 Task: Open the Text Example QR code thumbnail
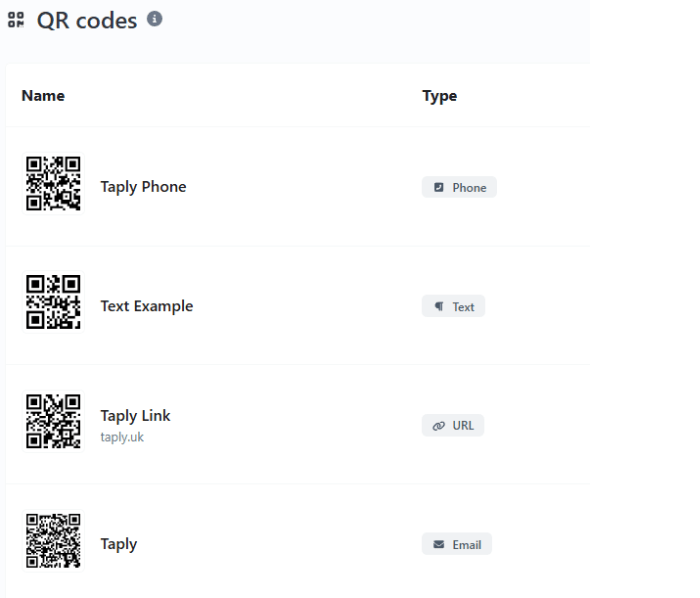pyautogui.click(x=53, y=303)
